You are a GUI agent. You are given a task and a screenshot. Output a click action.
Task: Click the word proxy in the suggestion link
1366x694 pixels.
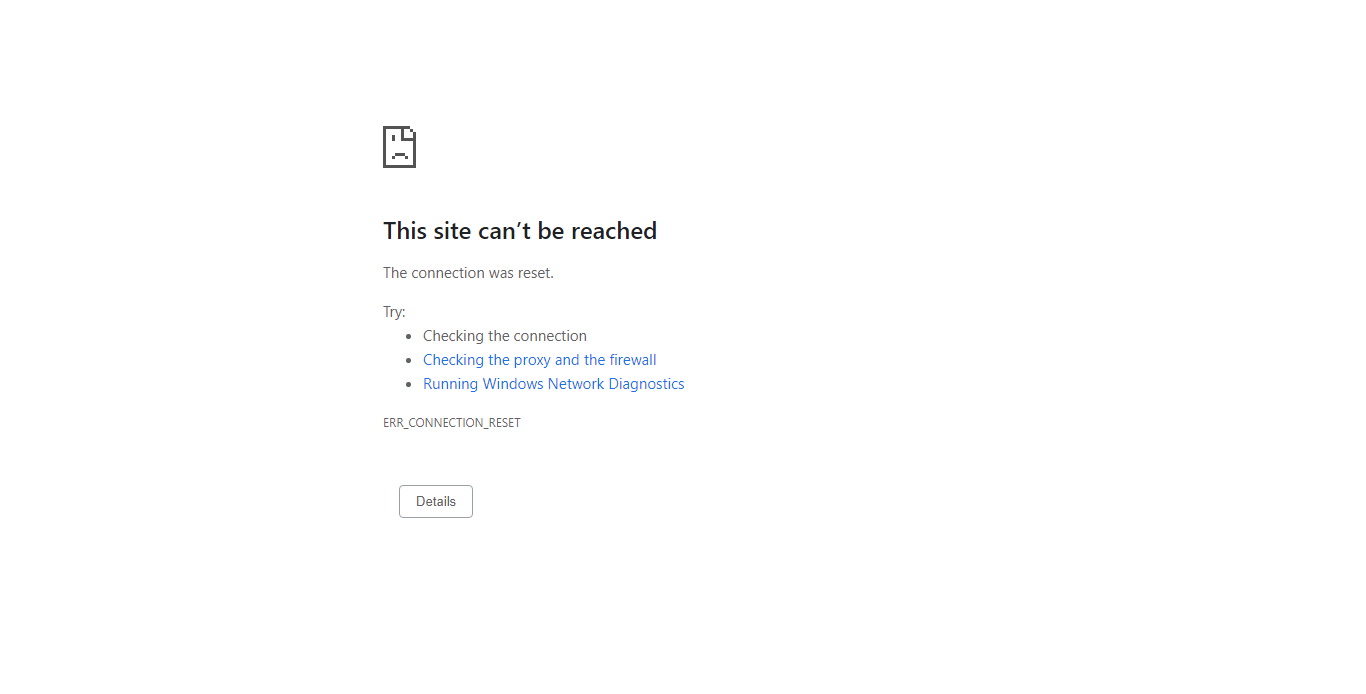coord(533,360)
